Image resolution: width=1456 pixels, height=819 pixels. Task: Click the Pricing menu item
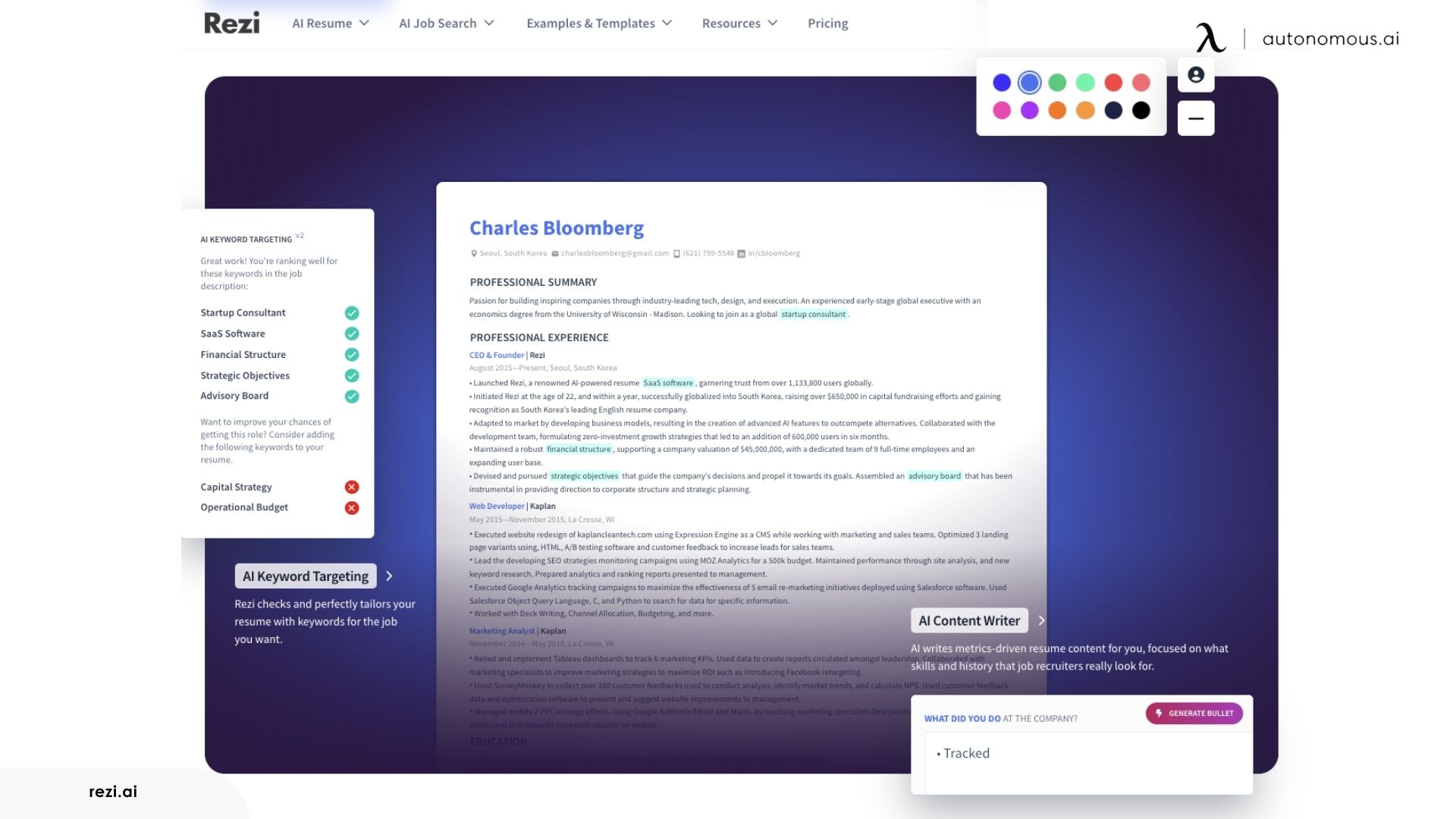pos(828,23)
